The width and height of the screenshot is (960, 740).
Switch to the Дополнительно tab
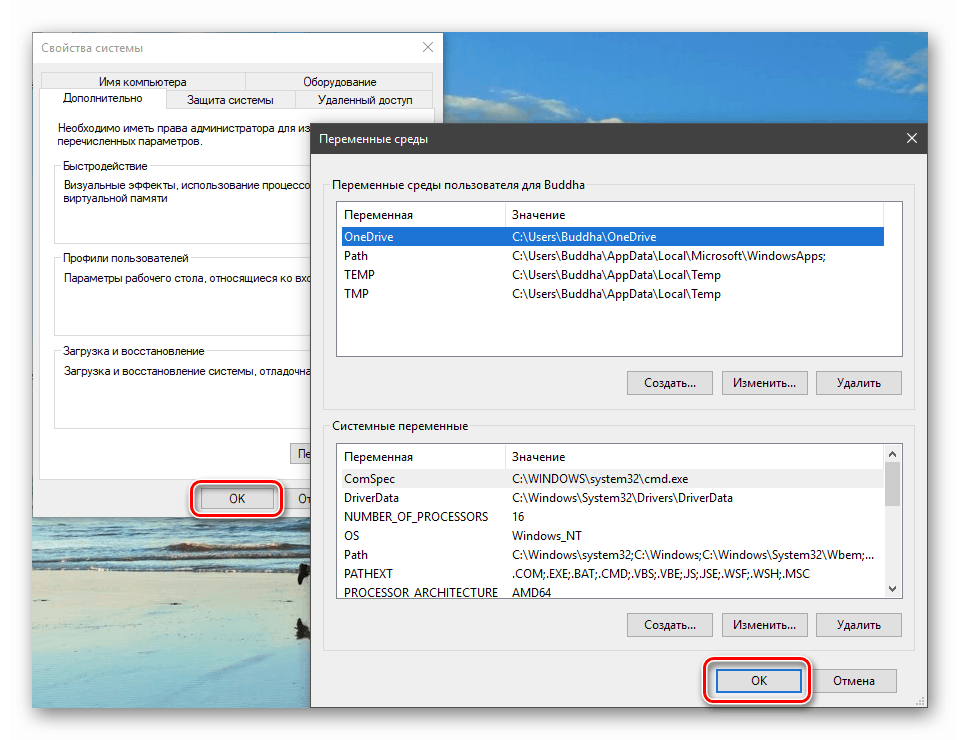pyautogui.click(x=103, y=99)
